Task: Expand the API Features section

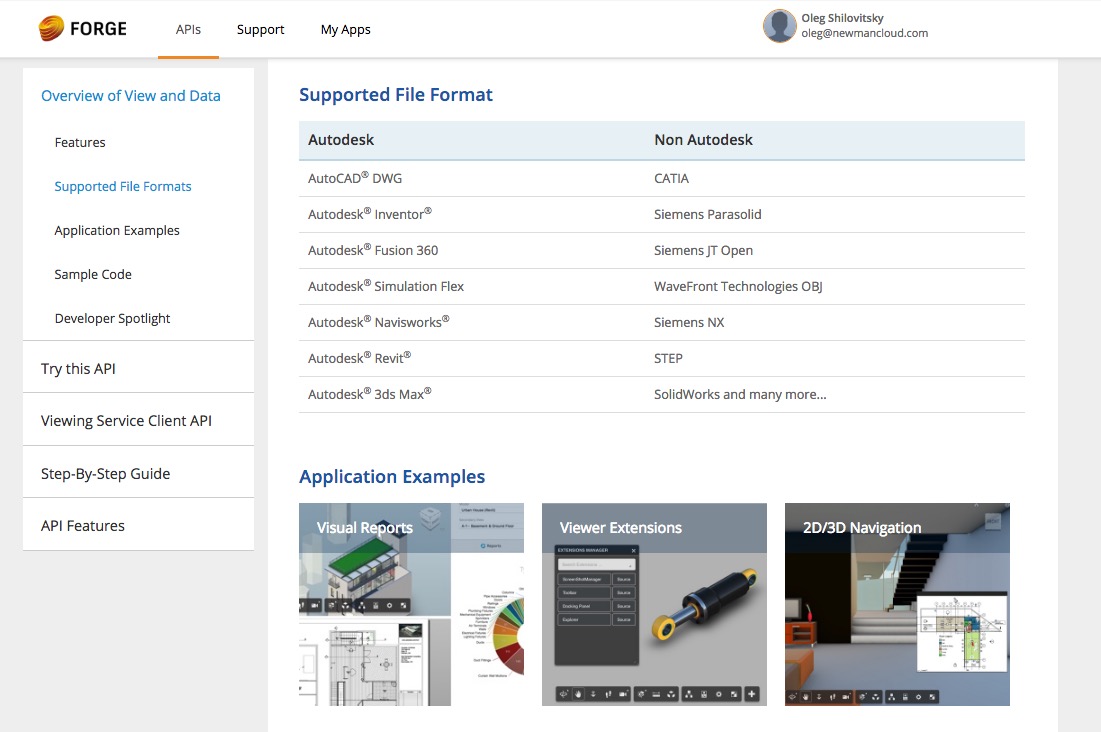Action: coord(80,524)
